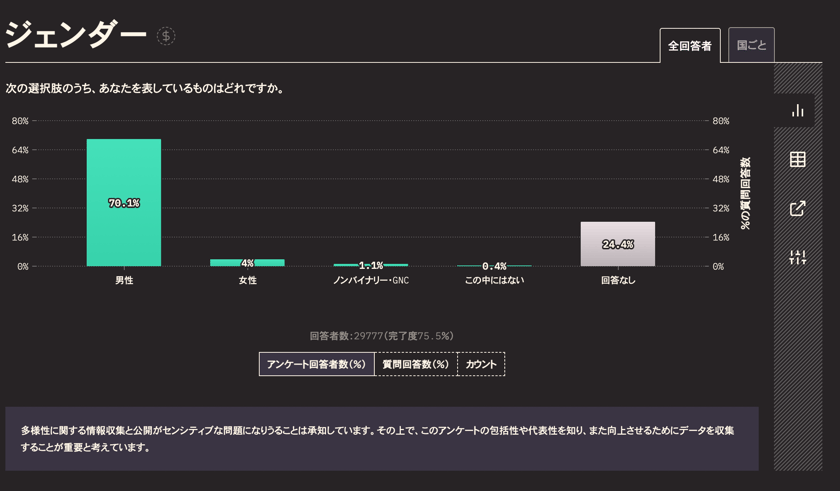This screenshot has height=491, width=840.
Task: Click the この中にはない 0.4% bar
Action: pos(494,266)
